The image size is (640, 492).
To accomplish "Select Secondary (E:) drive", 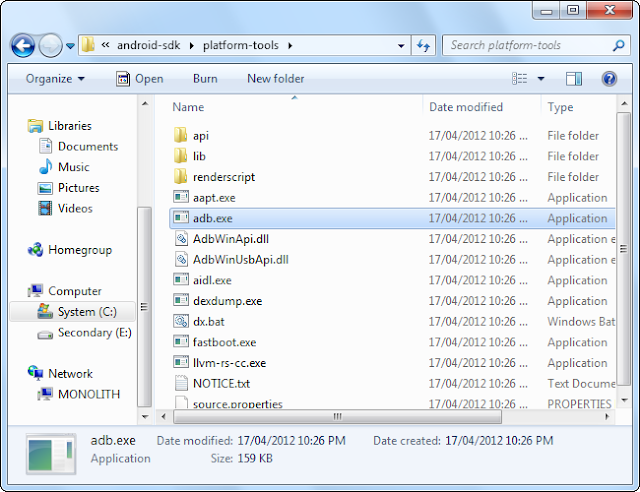I will (x=84, y=333).
